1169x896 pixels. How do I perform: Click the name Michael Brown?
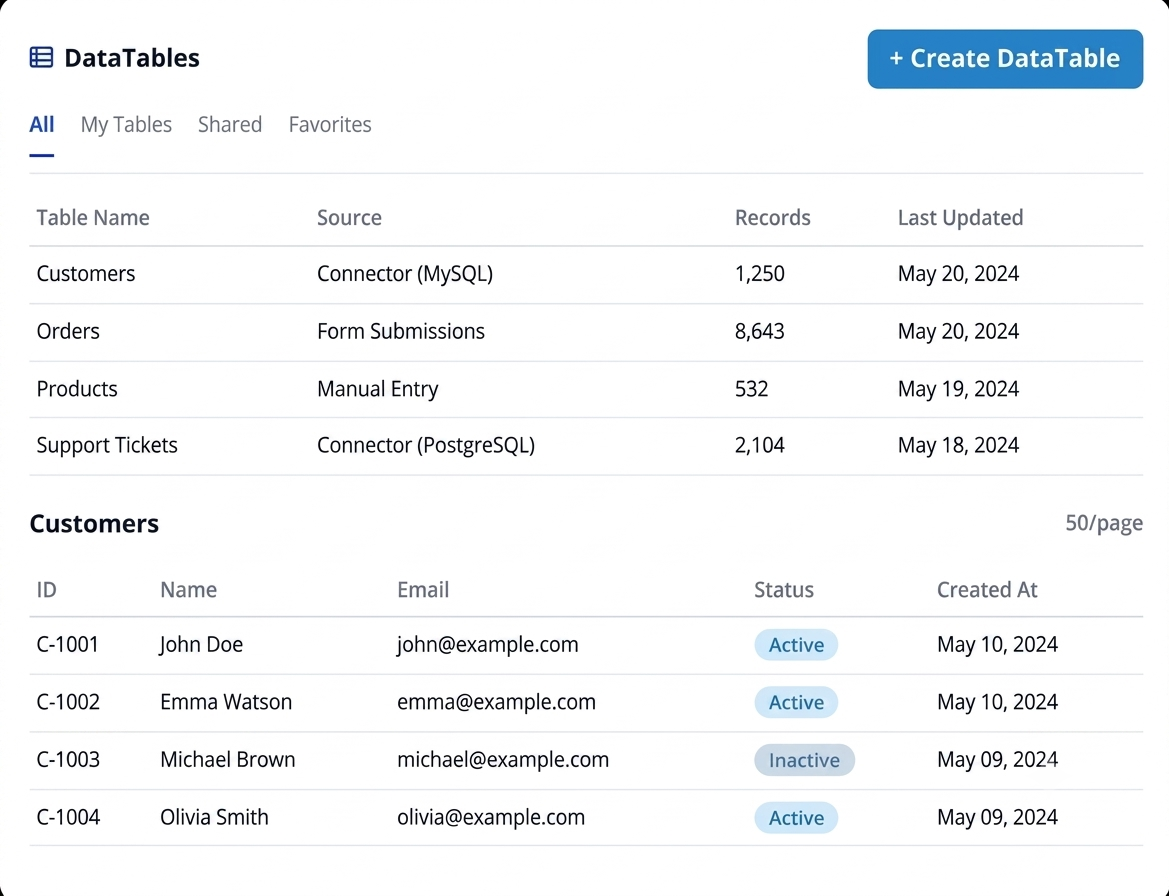227,759
